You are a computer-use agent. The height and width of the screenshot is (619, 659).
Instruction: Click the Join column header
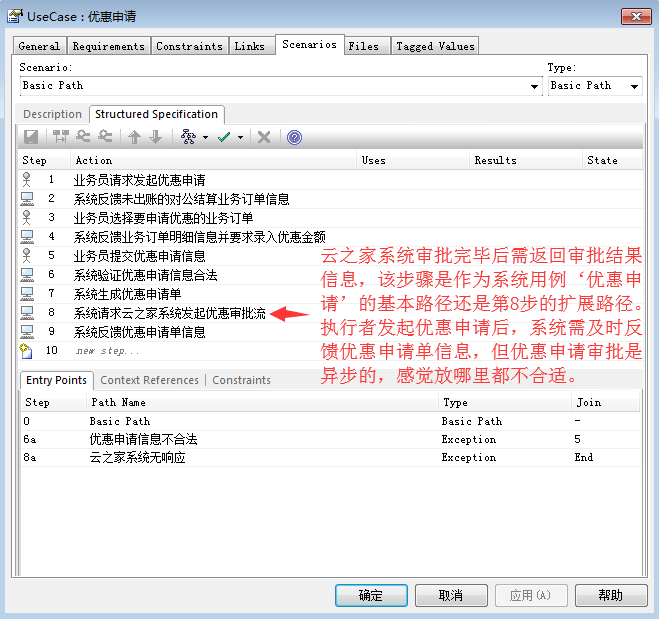pyautogui.click(x=605, y=402)
